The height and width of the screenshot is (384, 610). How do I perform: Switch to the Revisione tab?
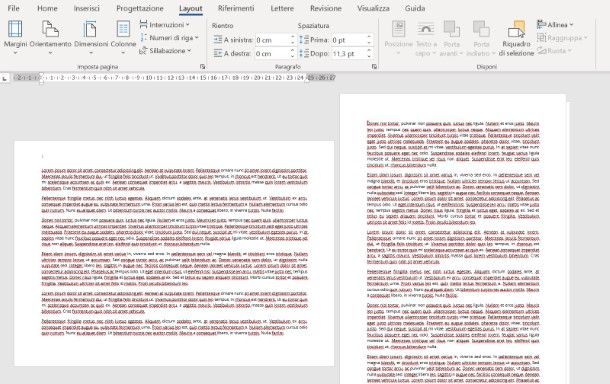point(326,8)
